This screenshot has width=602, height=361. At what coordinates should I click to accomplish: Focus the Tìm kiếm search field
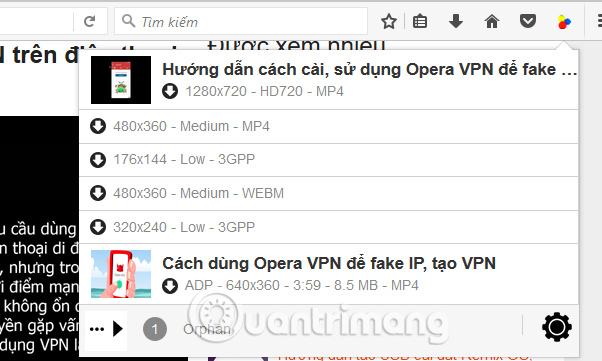[241, 21]
